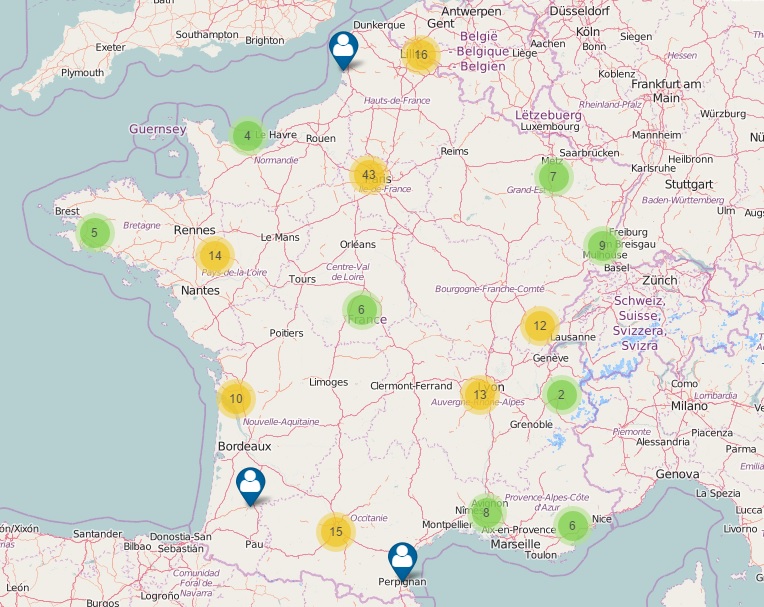Open the Mulhouse cluster marked 9
The image size is (764, 607).
tap(603, 246)
